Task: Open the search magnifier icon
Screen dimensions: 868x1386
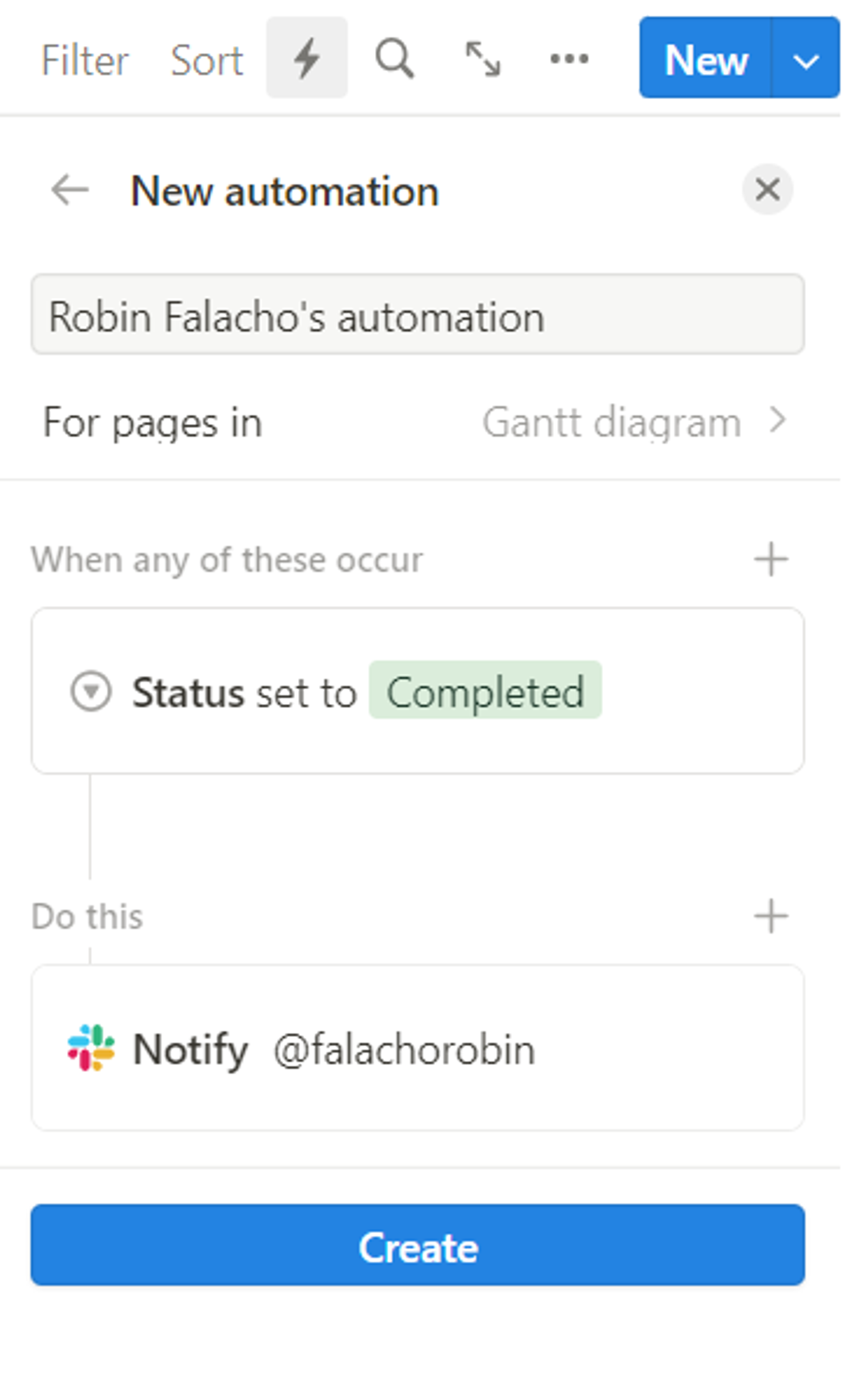Action: (395, 58)
